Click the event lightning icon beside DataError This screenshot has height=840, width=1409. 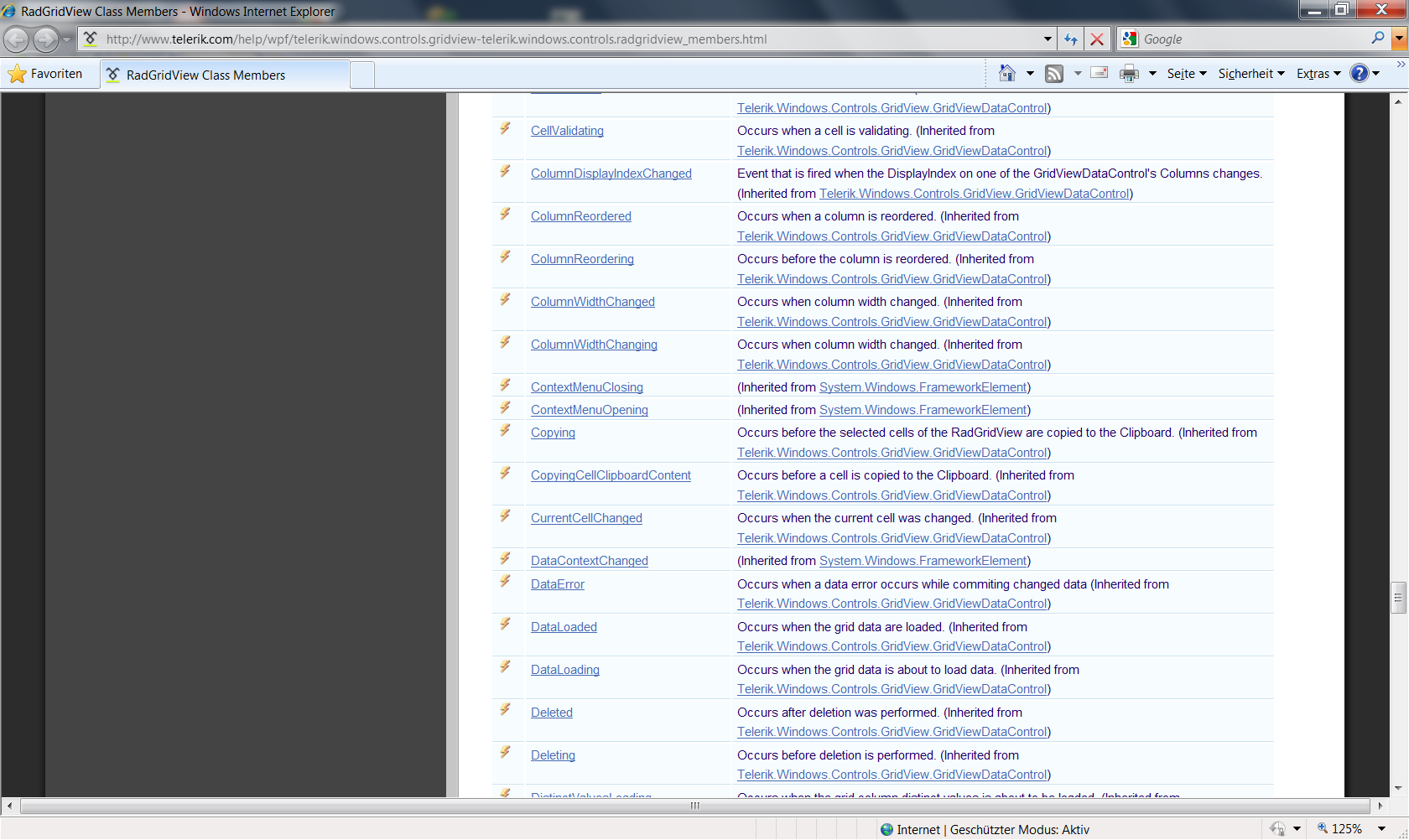point(505,581)
